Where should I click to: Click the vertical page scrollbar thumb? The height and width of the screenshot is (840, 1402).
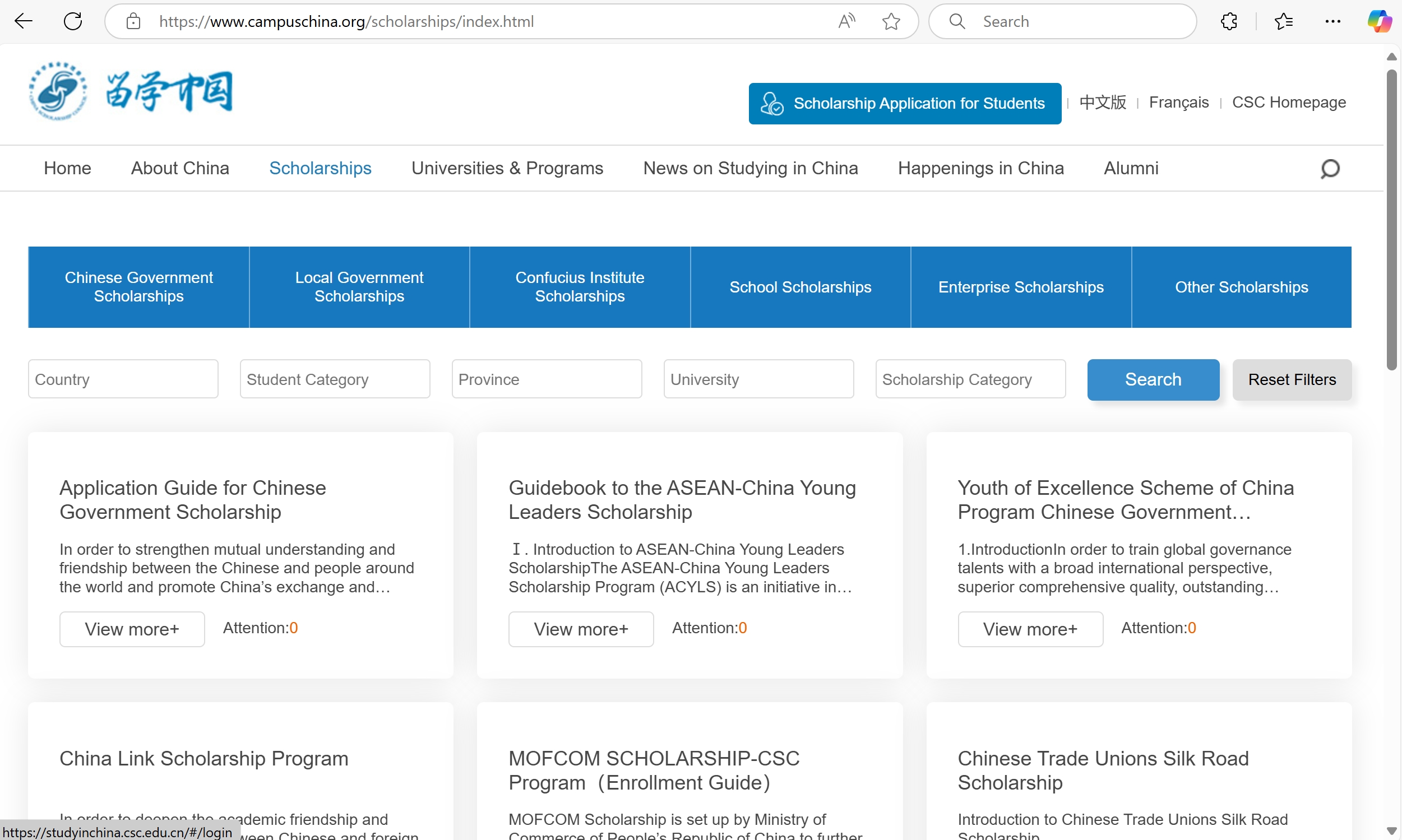click(1391, 221)
